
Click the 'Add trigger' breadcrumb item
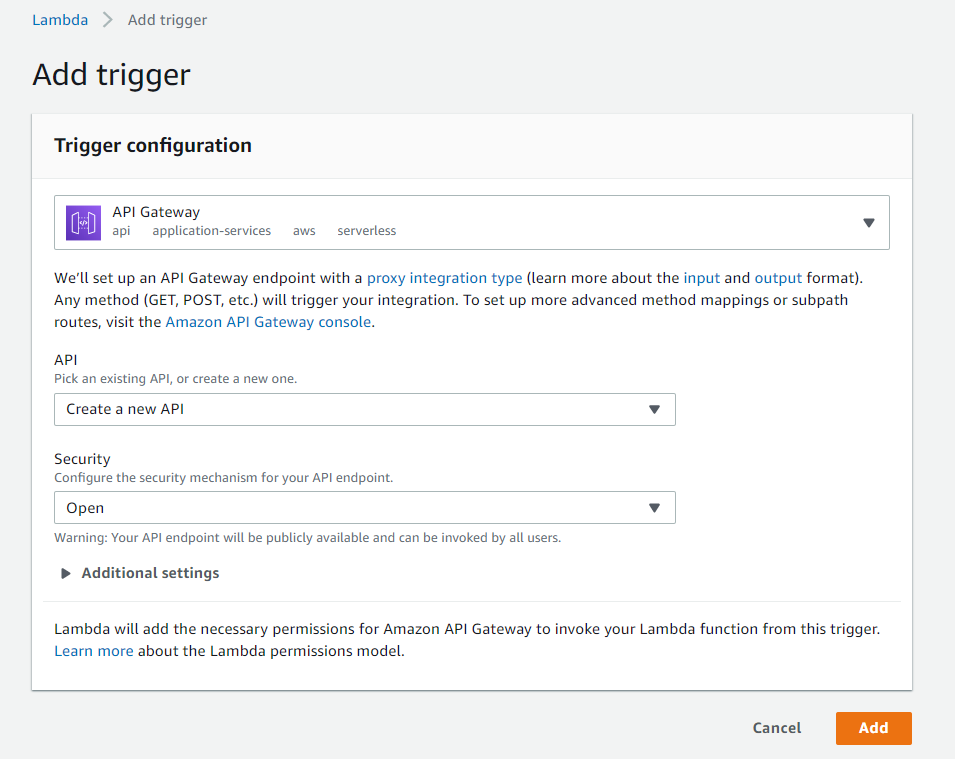coord(167,20)
